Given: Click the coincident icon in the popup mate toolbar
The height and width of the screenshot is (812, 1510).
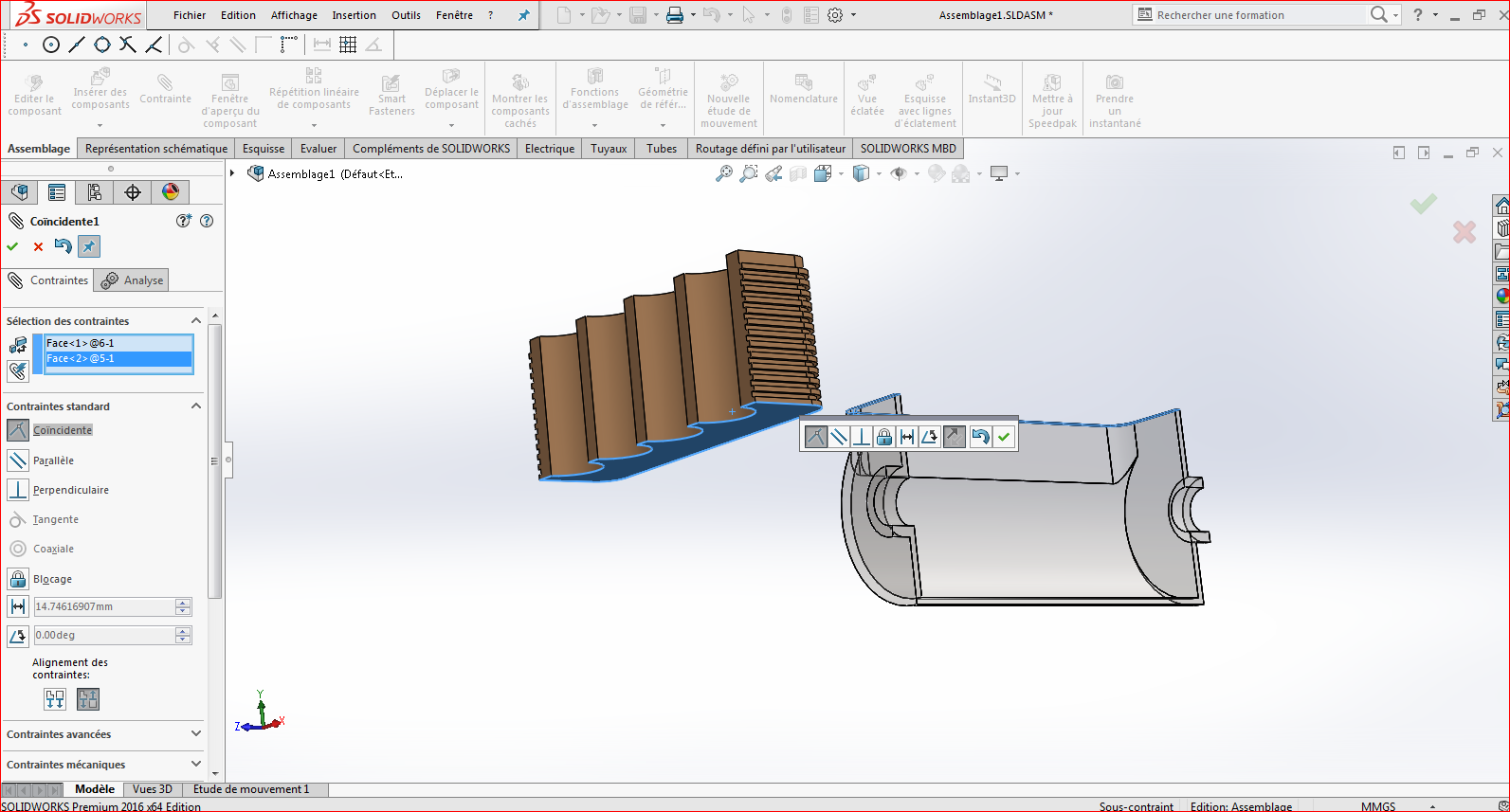Looking at the screenshot, I should 816,436.
